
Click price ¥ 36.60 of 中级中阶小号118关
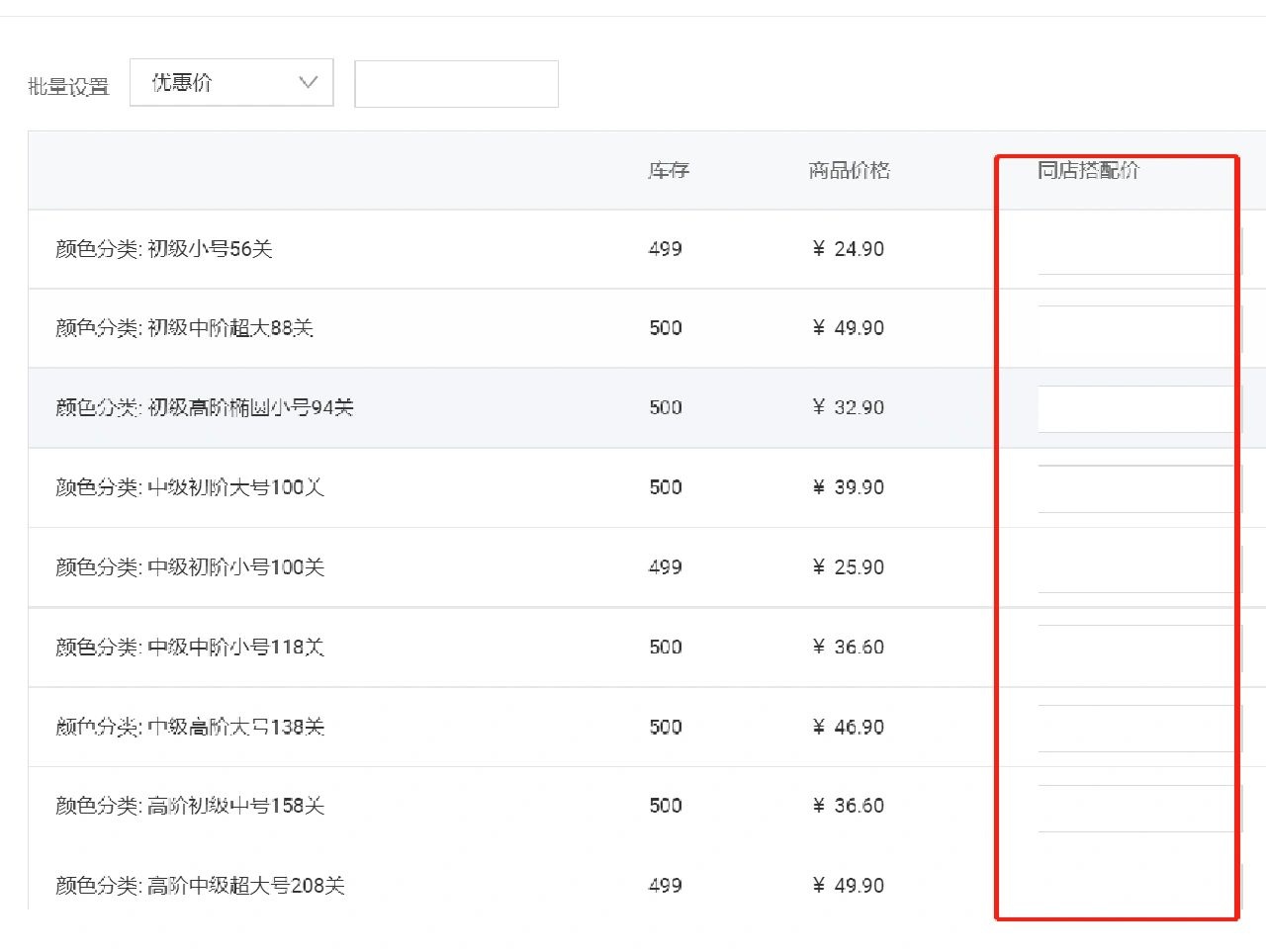pos(848,648)
